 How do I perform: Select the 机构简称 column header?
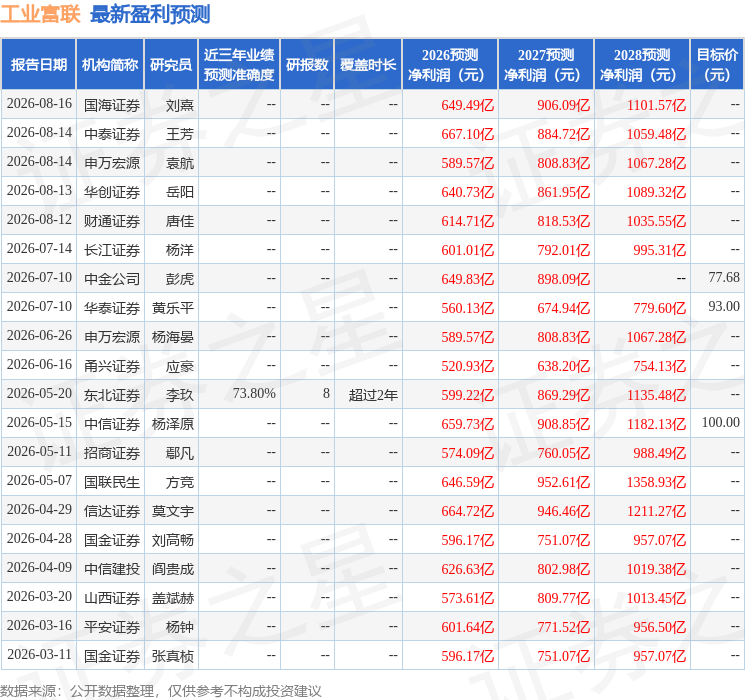pyautogui.click(x=110, y=65)
